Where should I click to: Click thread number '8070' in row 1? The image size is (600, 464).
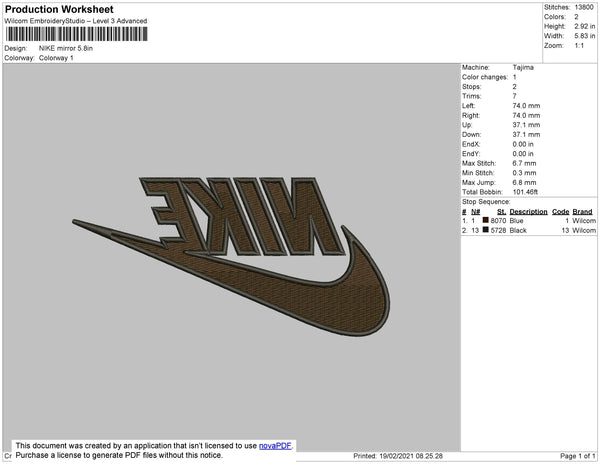[x=498, y=221]
